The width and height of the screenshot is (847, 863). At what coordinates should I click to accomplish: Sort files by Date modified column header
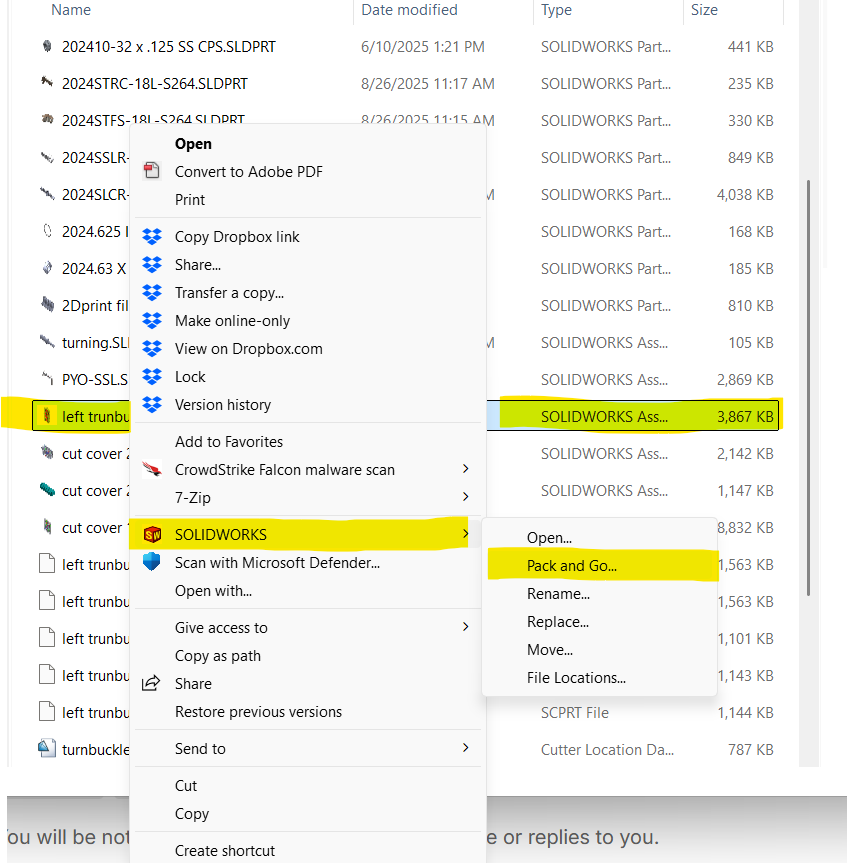pyautogui.click(x=409, y=10)
